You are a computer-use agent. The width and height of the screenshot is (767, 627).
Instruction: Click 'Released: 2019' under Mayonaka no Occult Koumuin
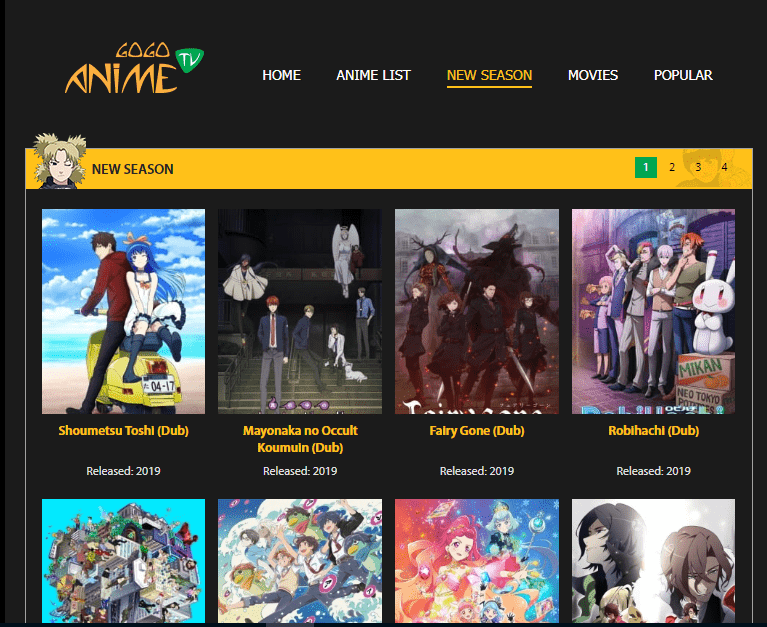click(300, 471)
